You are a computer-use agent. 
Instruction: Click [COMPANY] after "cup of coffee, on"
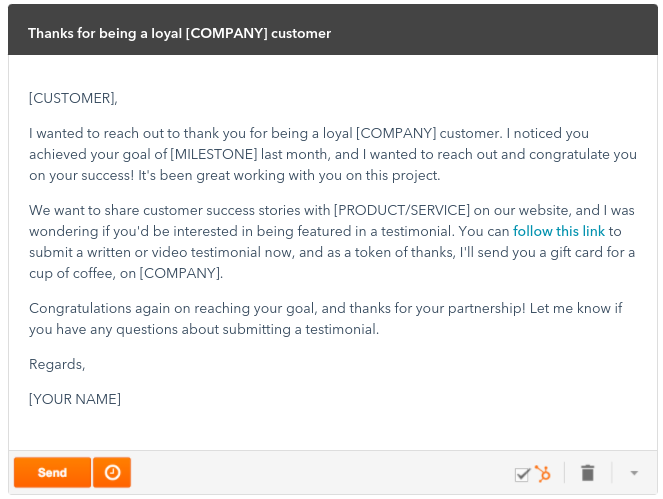pos(181,273)
